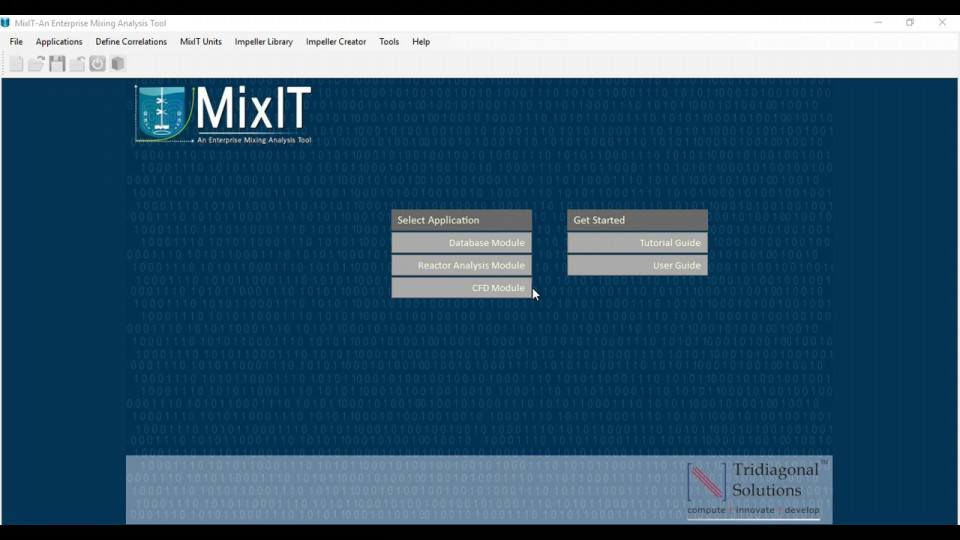Open the File menu

(x=16, y=42)
